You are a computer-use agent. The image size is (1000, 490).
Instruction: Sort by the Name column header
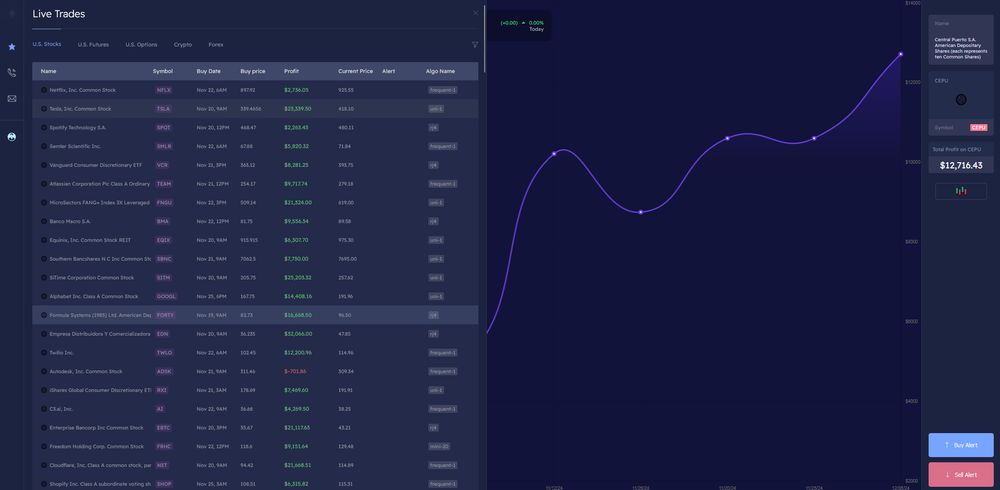pos(48,71)
